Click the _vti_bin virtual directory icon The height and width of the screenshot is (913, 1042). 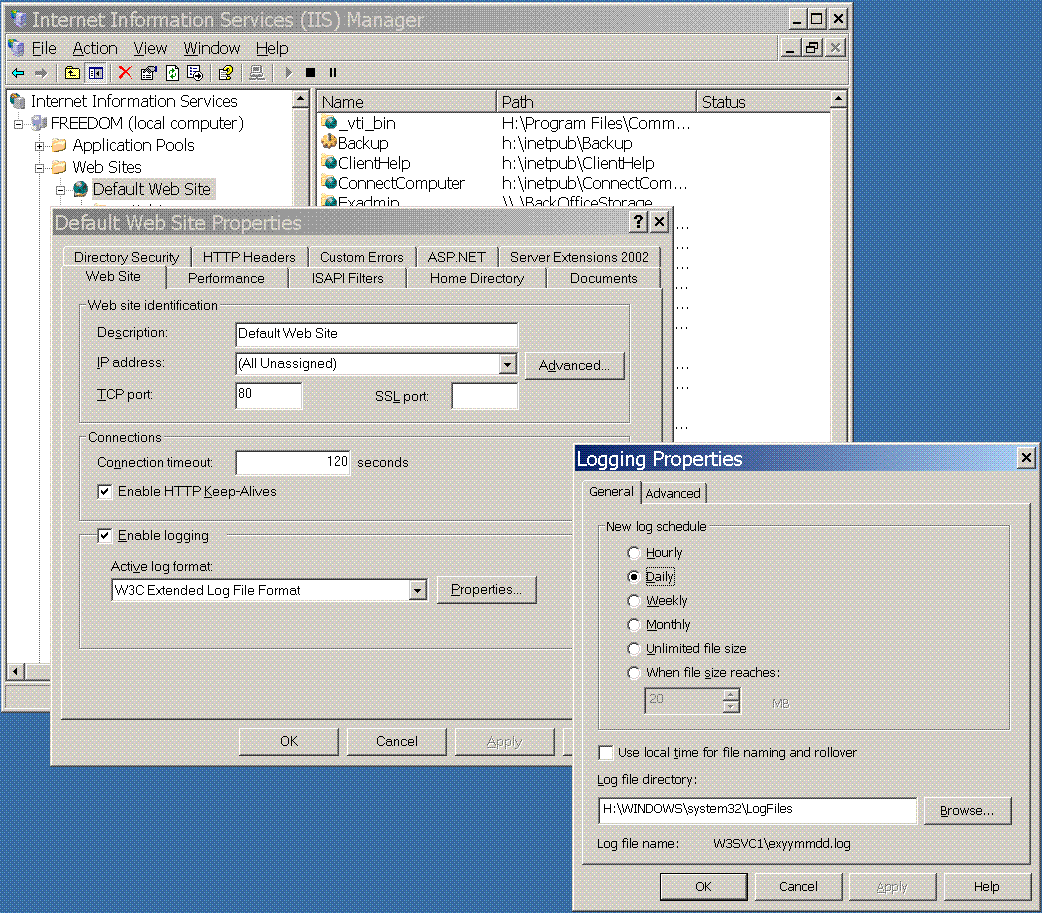pos(330,122)
